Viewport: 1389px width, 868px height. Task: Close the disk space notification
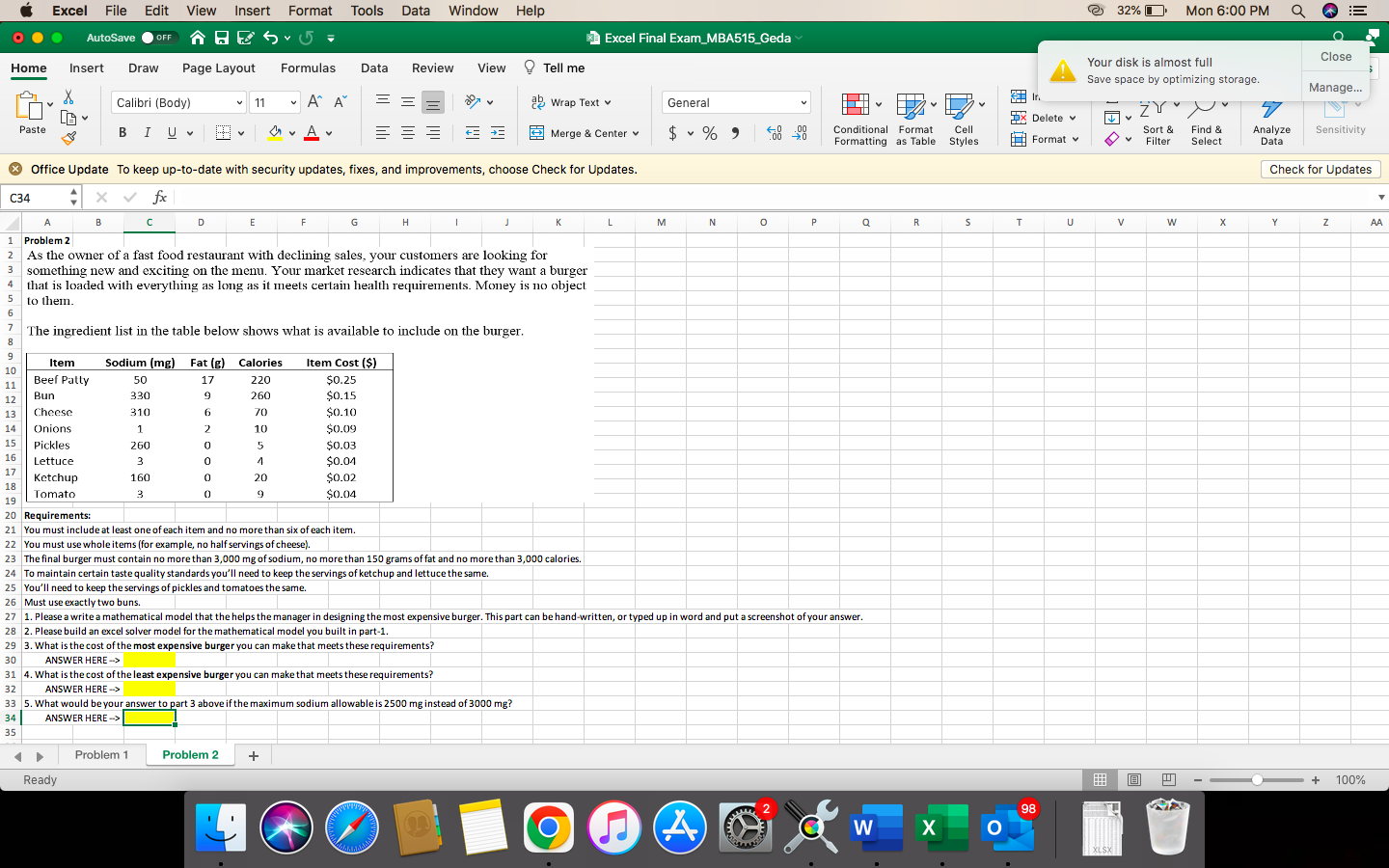click(x=1335, y=56)
